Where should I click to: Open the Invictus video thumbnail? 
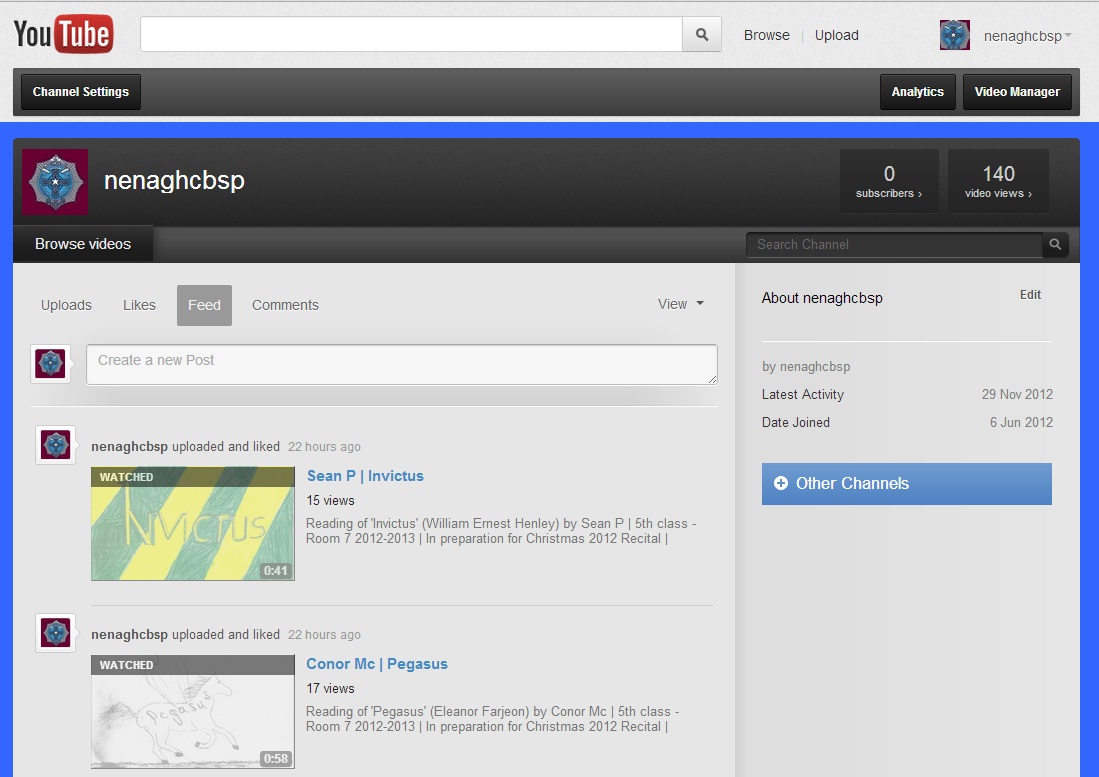193,523
